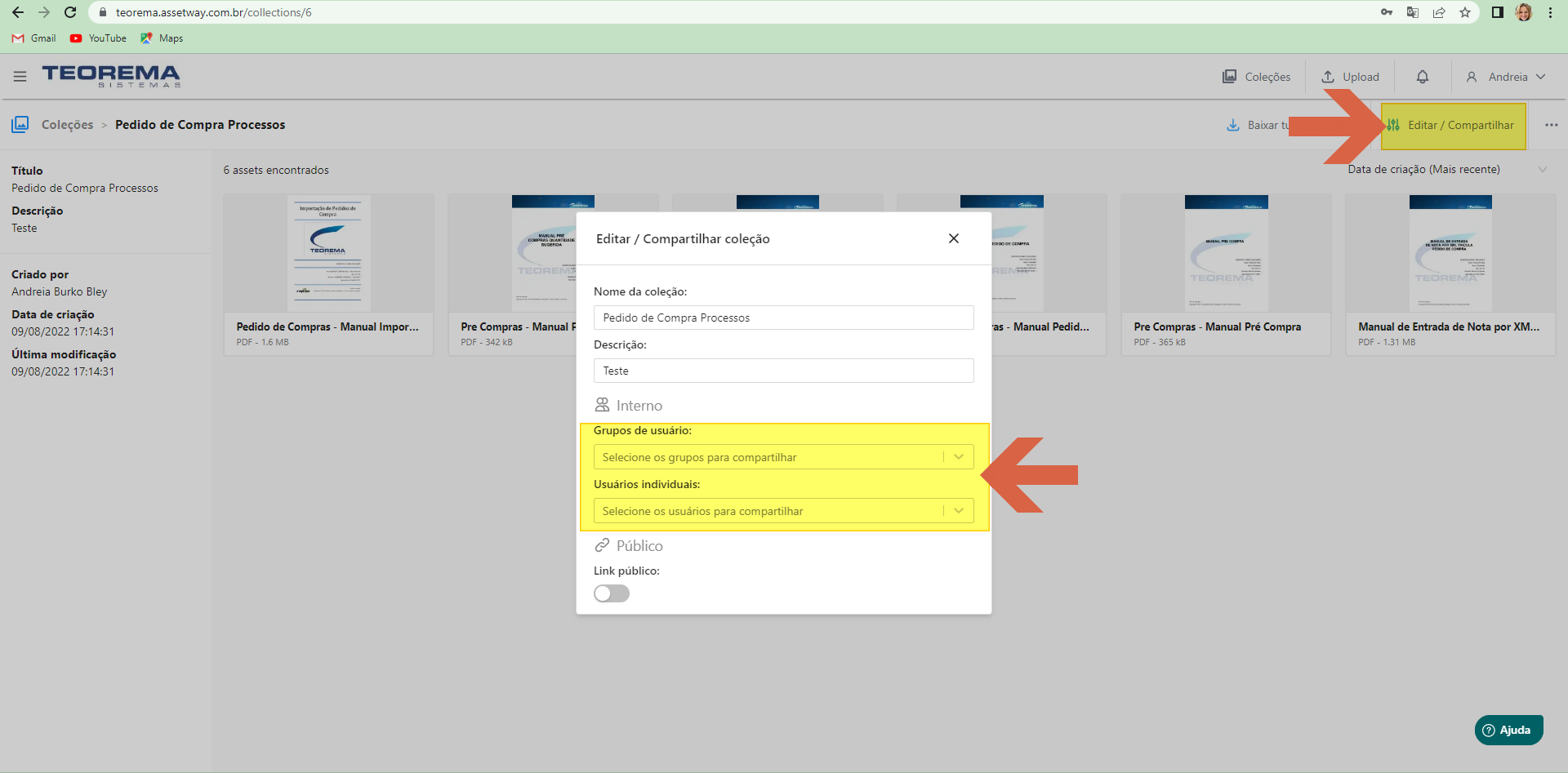This screenshot has height=773, width=1568.
Task: Open the Usuários individuais dropdown
Action: 784,511
